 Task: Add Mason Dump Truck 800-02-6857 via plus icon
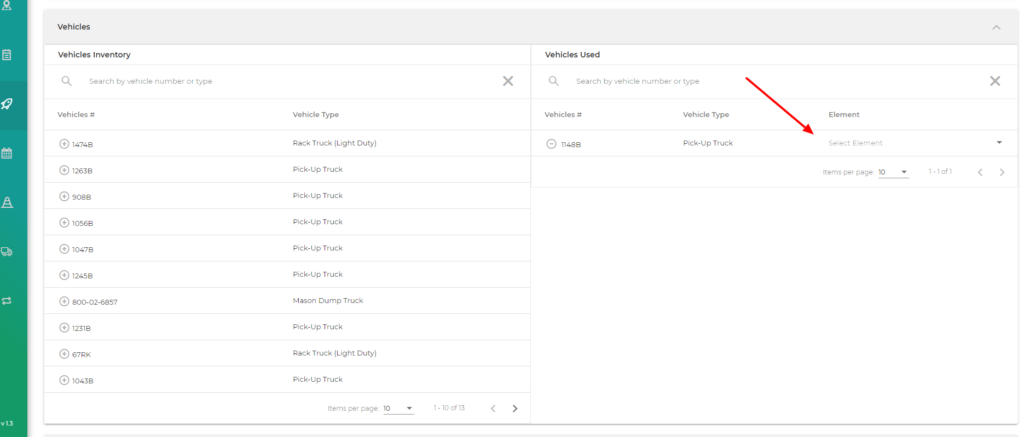click(x=64, y=301)
